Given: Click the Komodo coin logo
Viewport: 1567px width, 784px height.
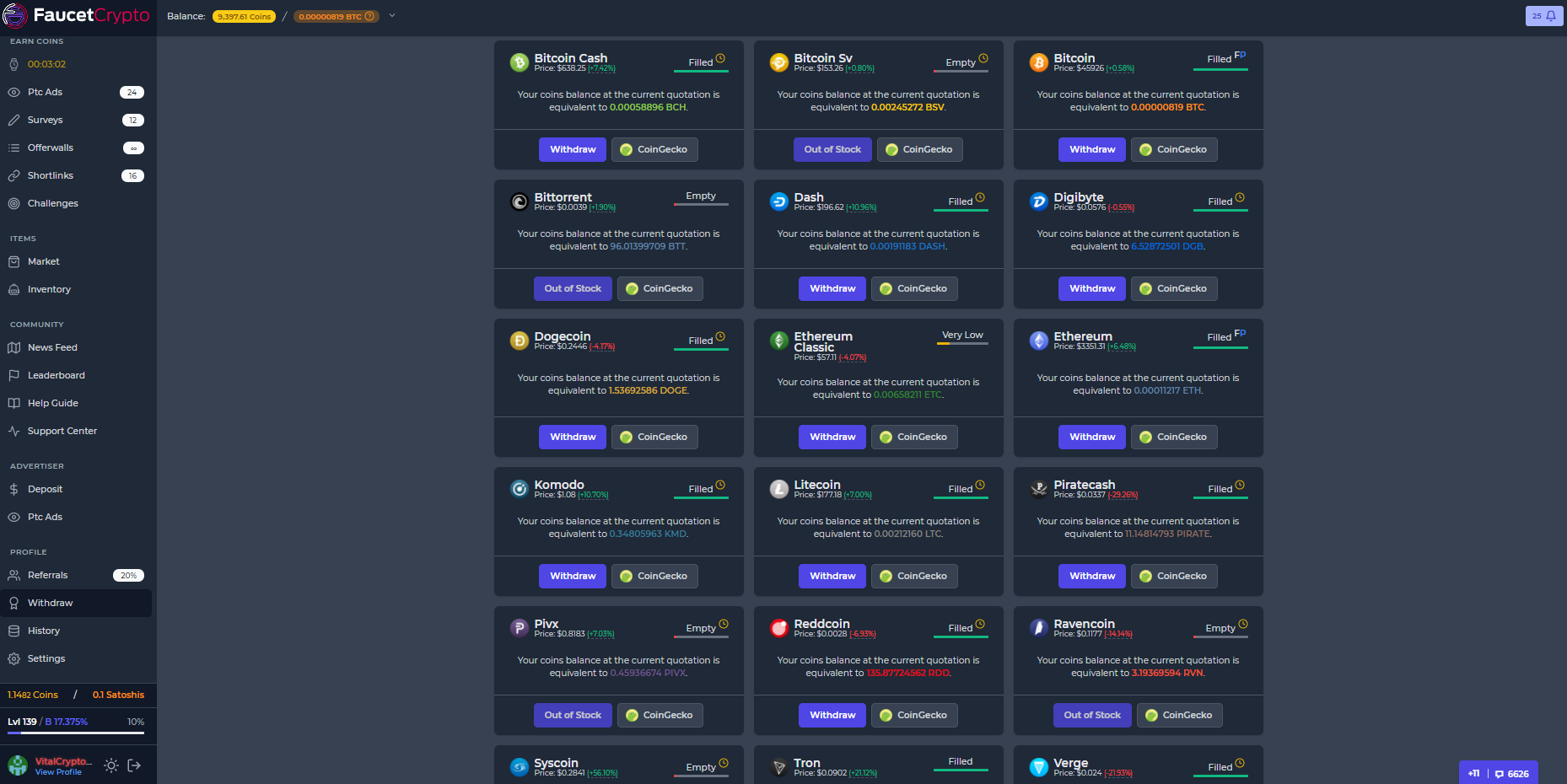Looking at the screenshot, I should pyautogui.click(x=520, y=489).
